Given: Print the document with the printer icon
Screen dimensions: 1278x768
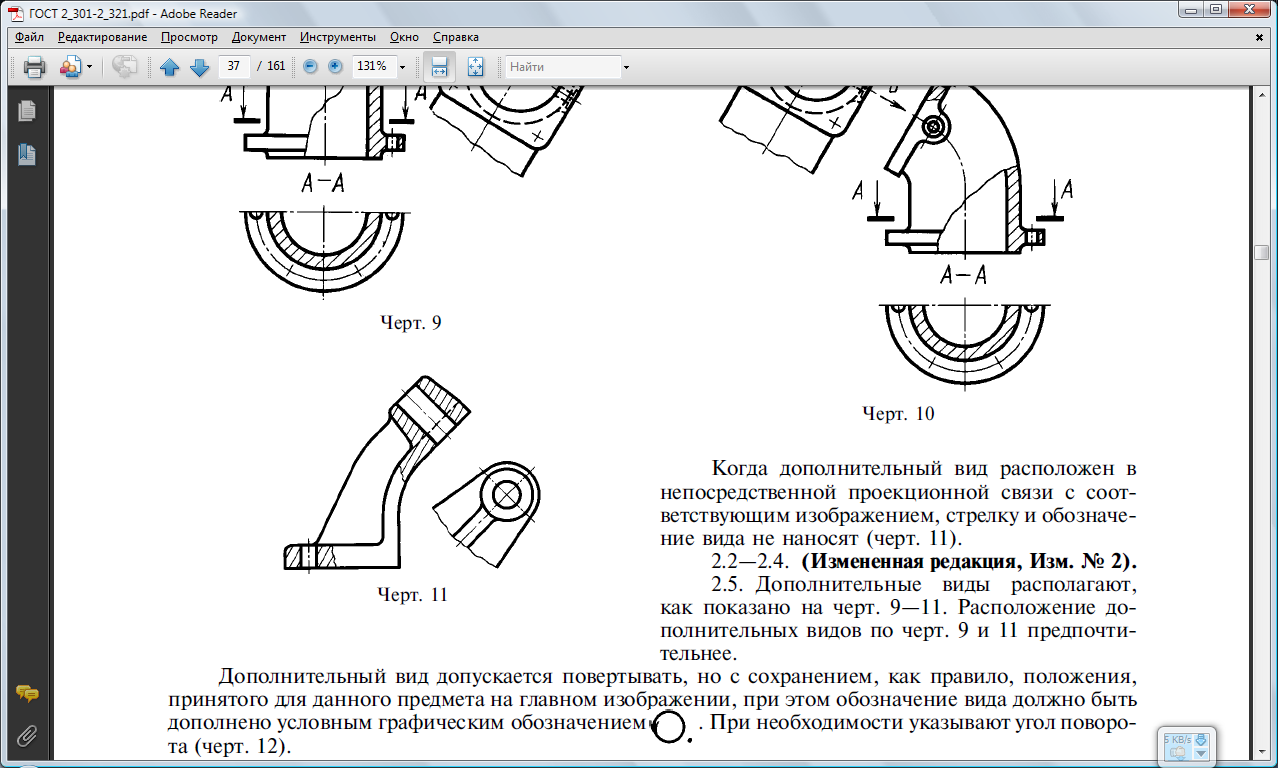Looking at the screenshot, I should (35, 67).
